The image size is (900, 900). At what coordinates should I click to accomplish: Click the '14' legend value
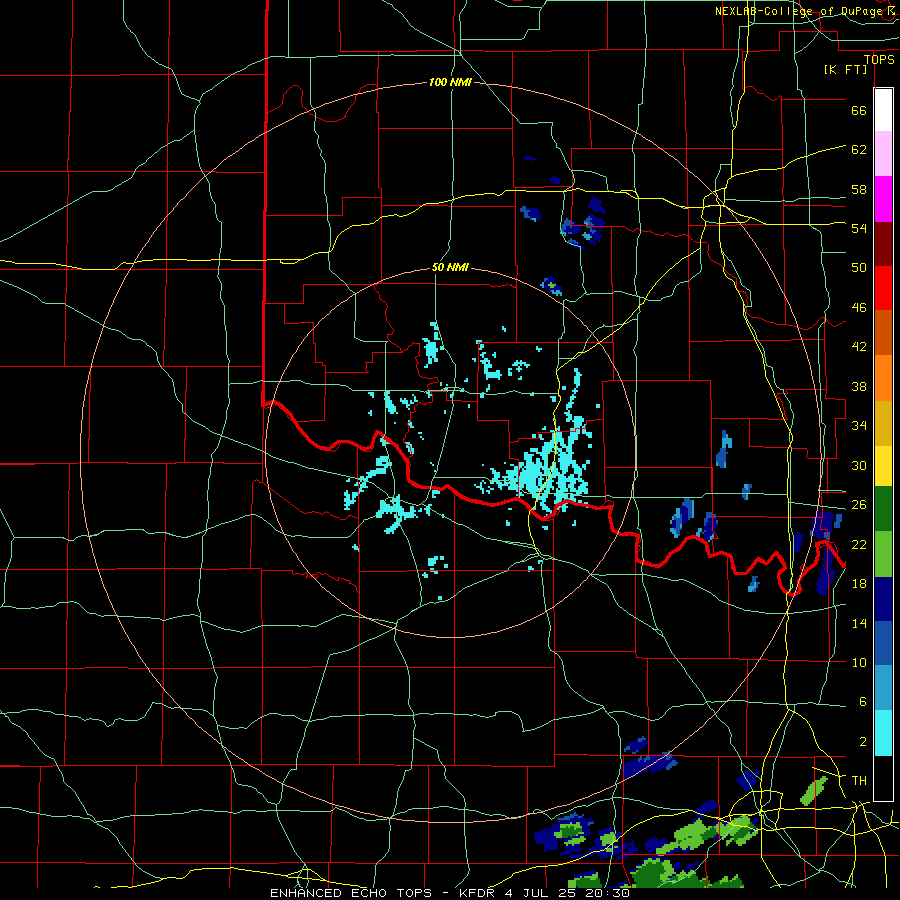click(859, 623)
